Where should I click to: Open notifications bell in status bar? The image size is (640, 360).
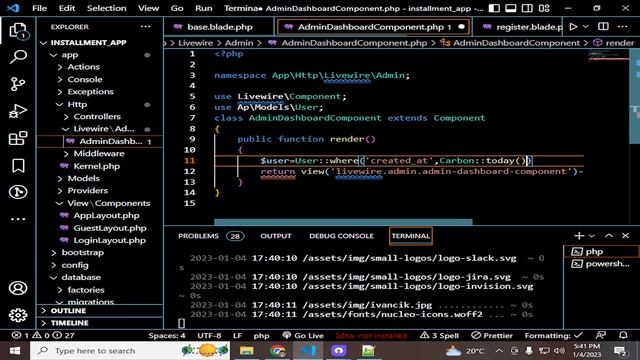(x=623, y=335)
